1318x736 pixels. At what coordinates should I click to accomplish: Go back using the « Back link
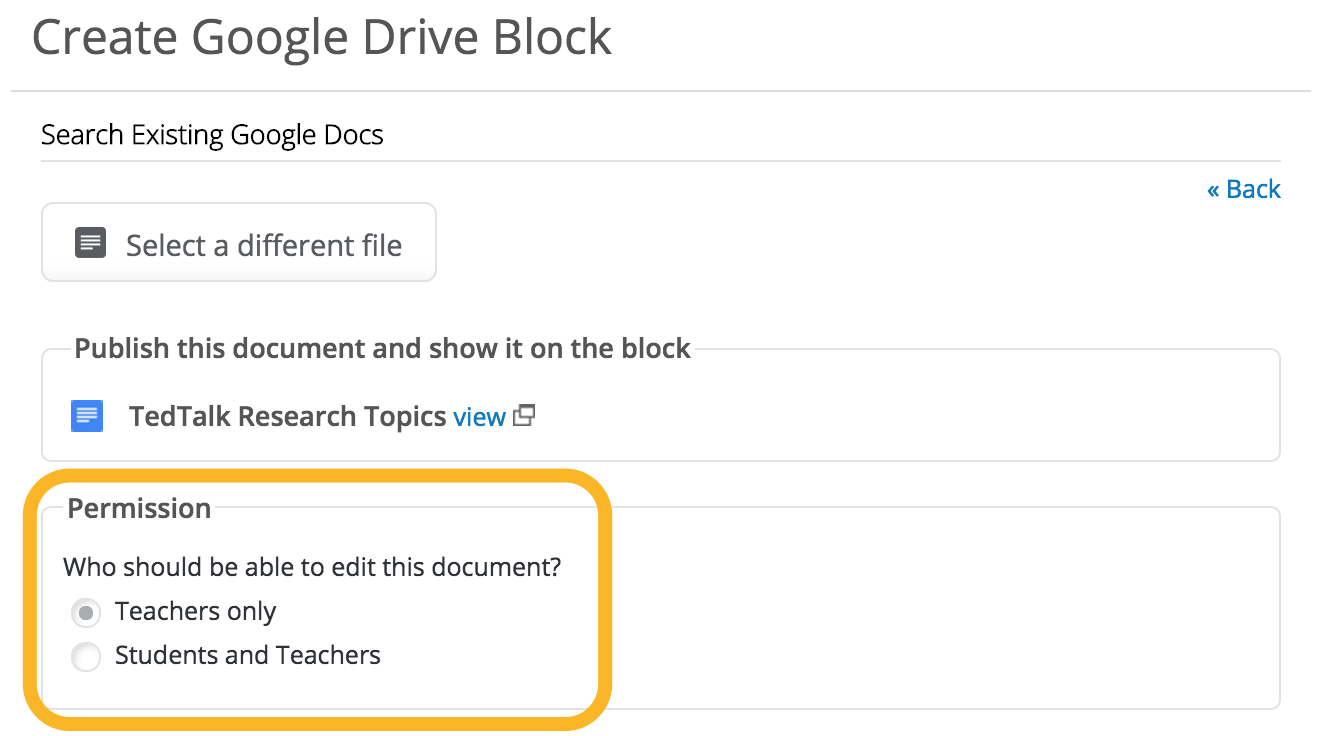pyautogui.click(x=1243, y=189)
